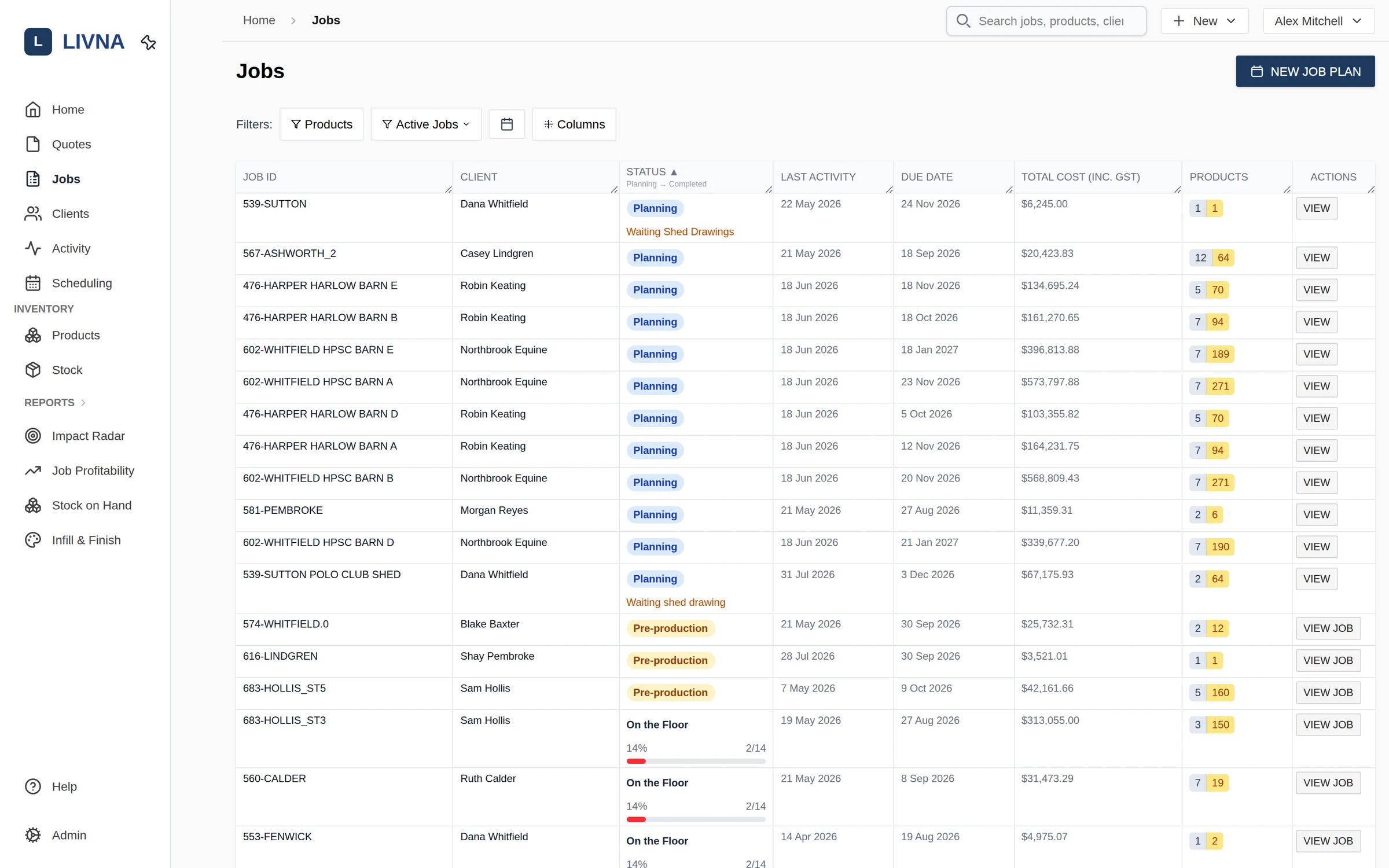
Task: Click the 560-CALDER progress bar
Action: (x=696, y=819)
